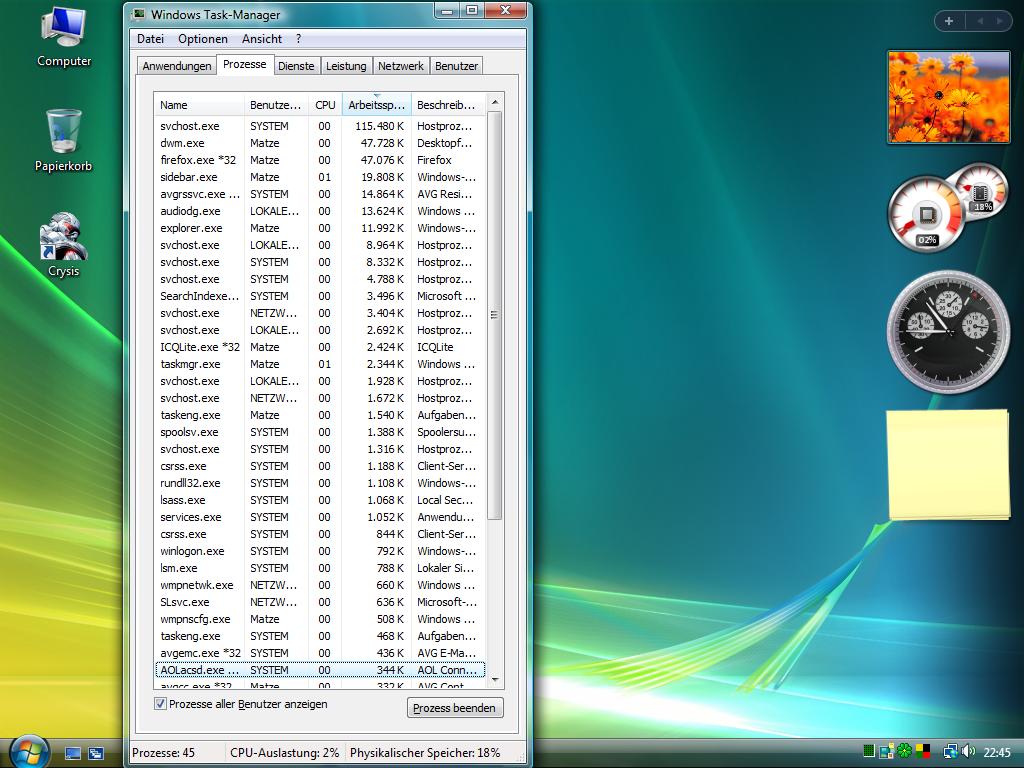Viewport: 1024px width, 768px height.
Task: Sort by the CPU column header
Action: (325, 104)
